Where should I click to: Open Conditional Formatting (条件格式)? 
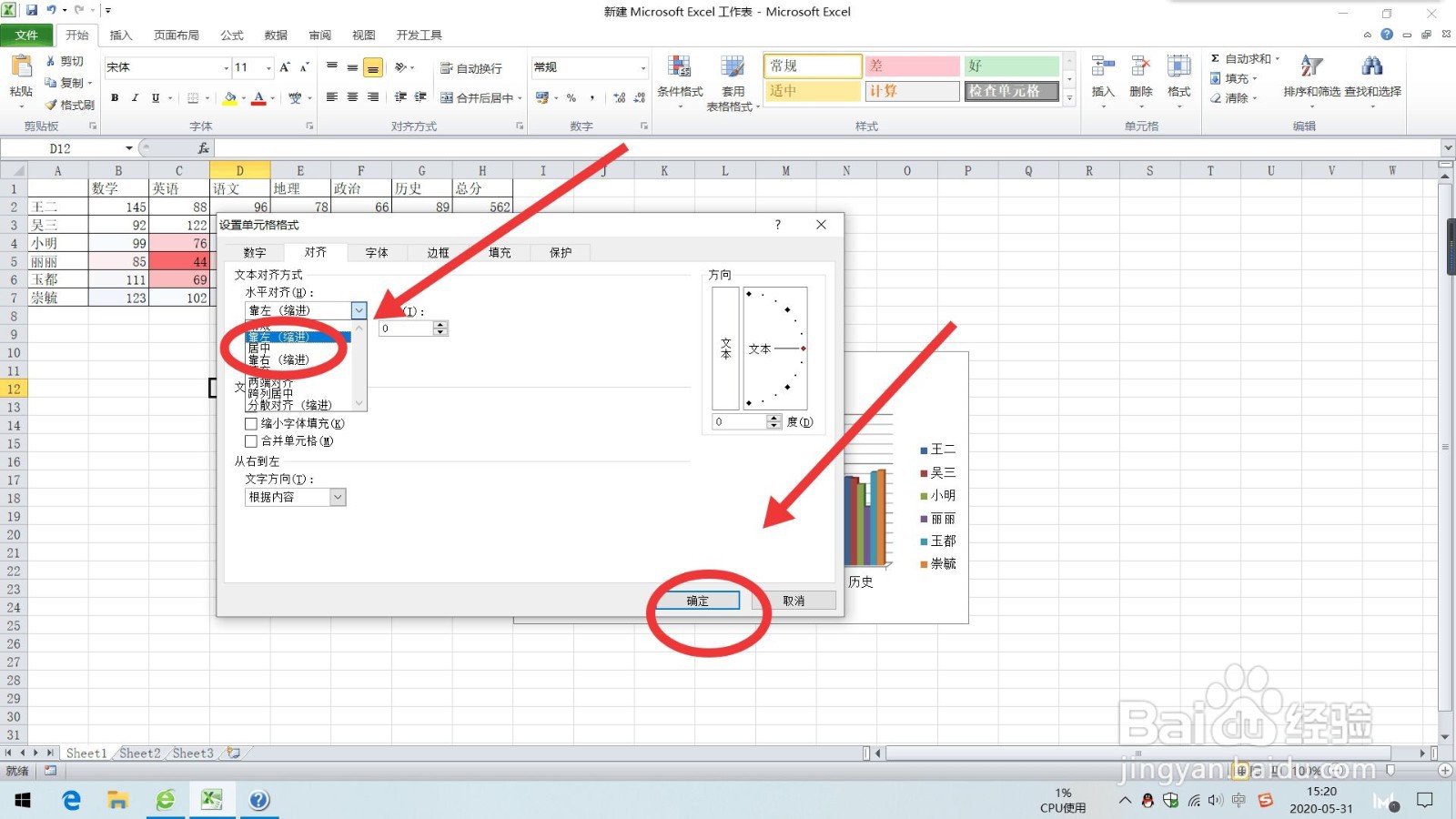point(680,82)
